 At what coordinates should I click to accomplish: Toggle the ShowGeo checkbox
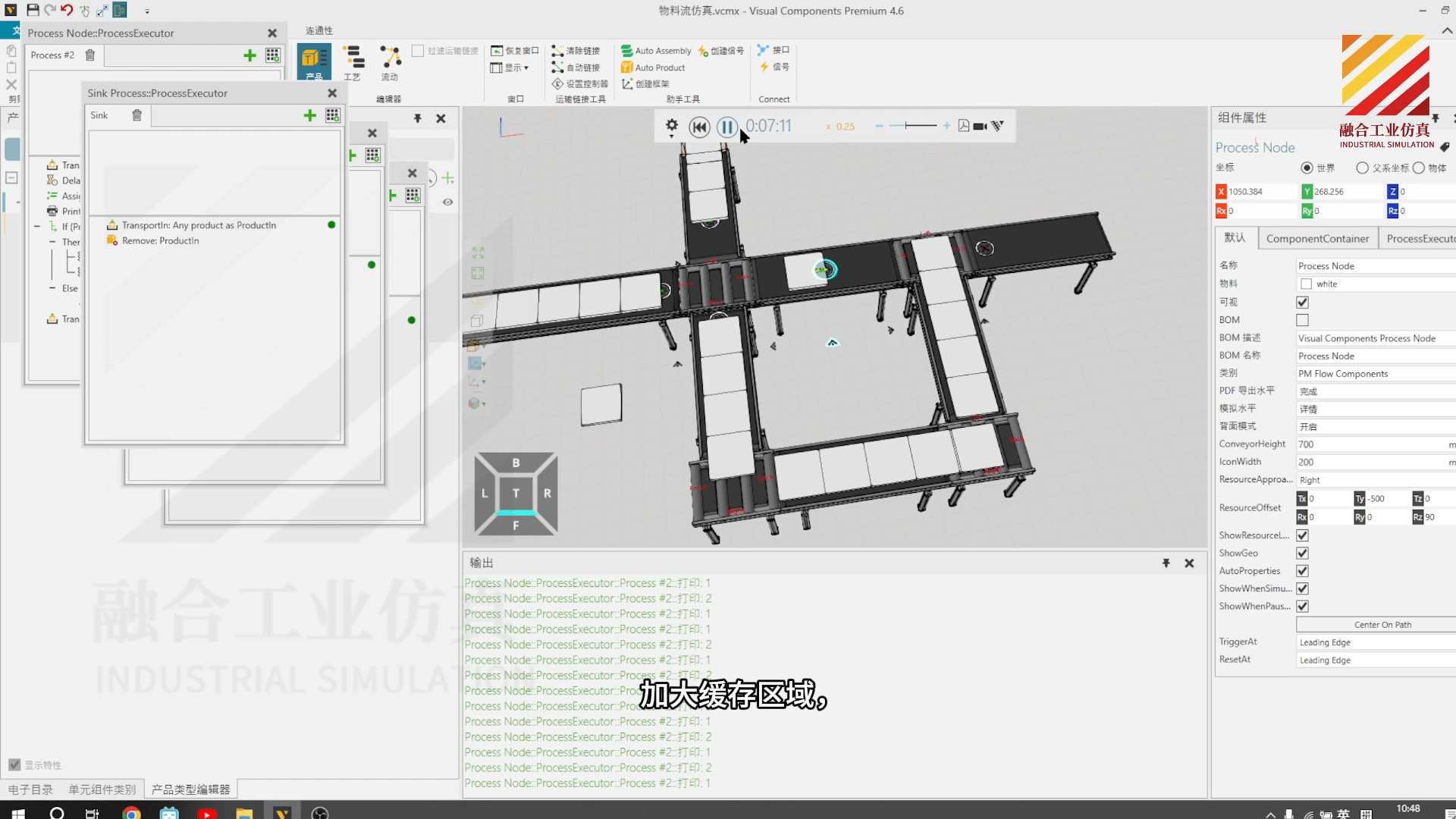[1302, 553]
